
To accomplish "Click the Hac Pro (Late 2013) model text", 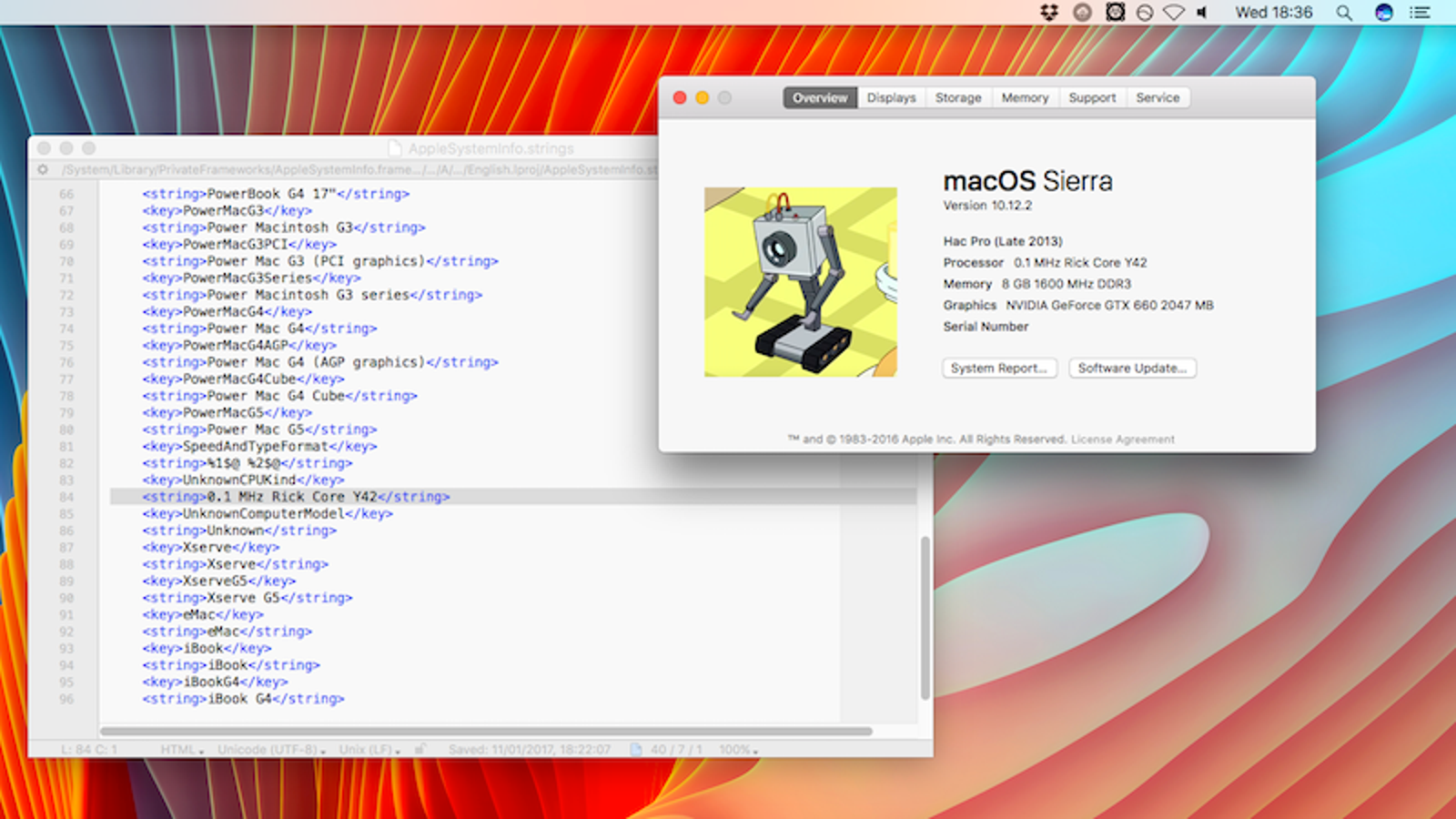I will 1003,241.
